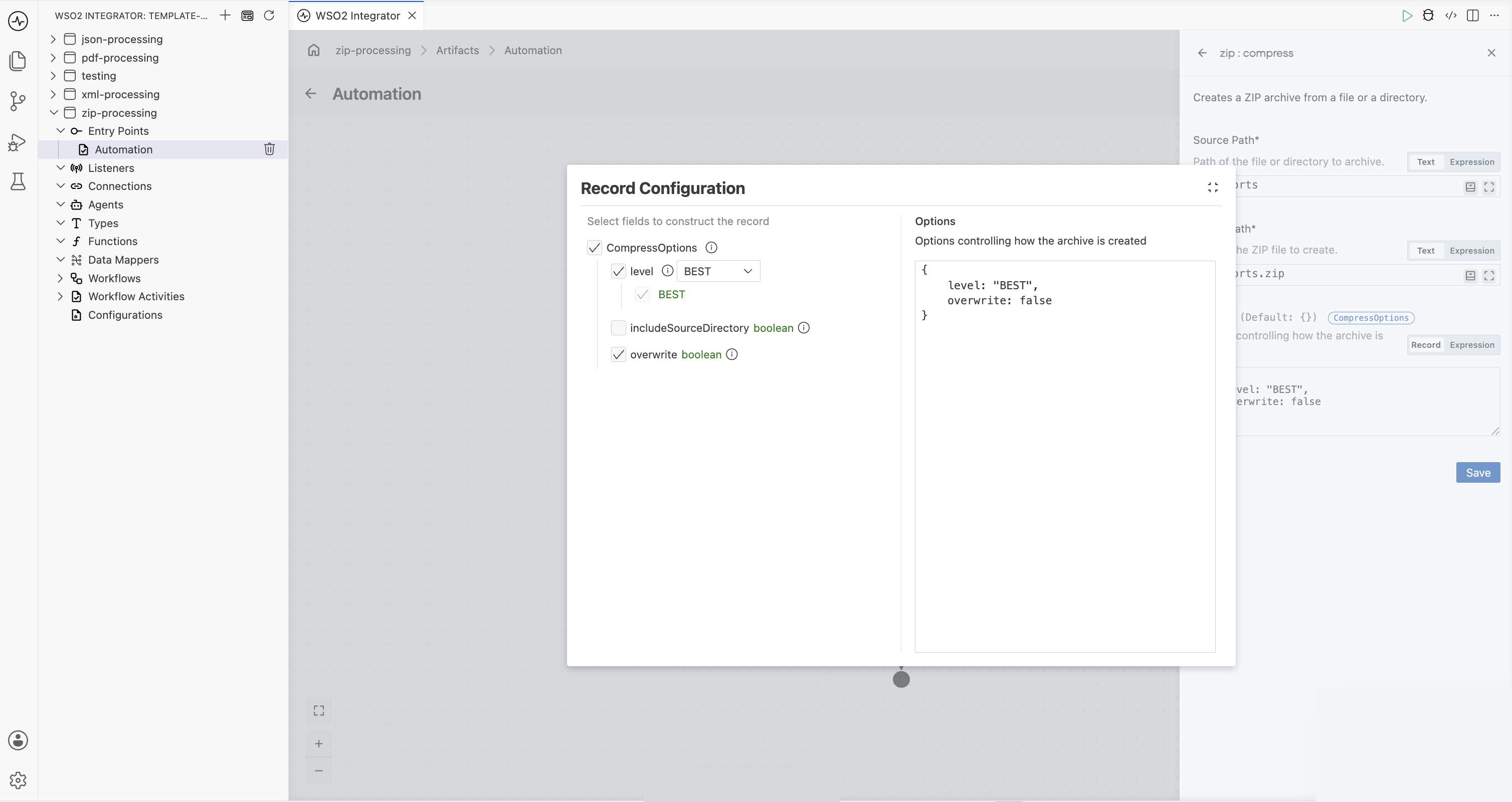Refresh the WSO2 Integrator project tree
Screen dimensions: 1512x802
point(269,15)
